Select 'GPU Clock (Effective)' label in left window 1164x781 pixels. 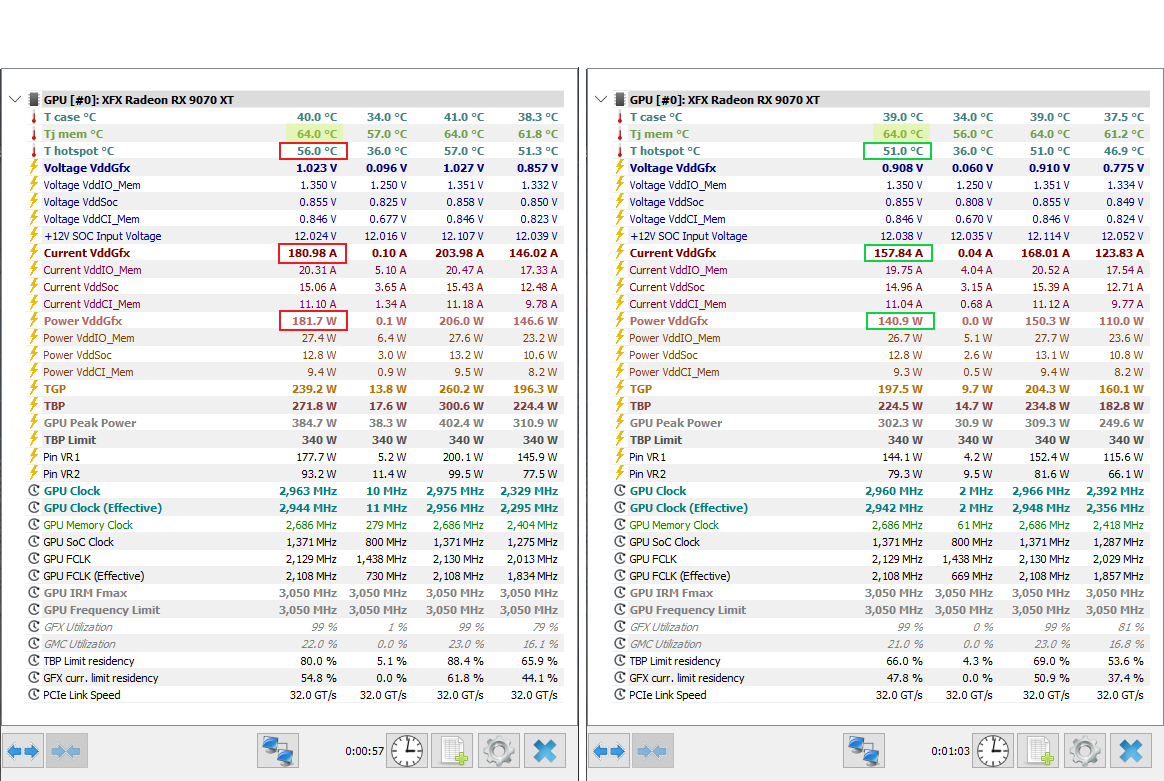coord(102,508)
